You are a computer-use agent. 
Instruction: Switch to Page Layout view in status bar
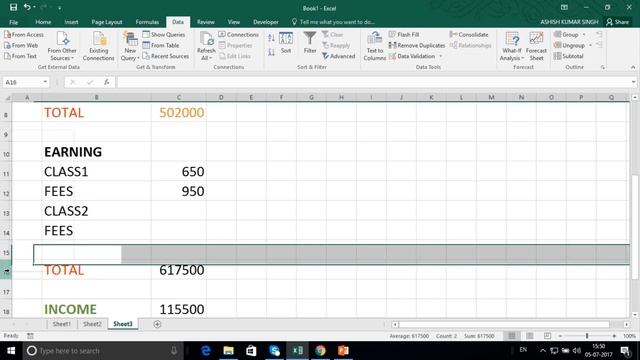point(530,336)
